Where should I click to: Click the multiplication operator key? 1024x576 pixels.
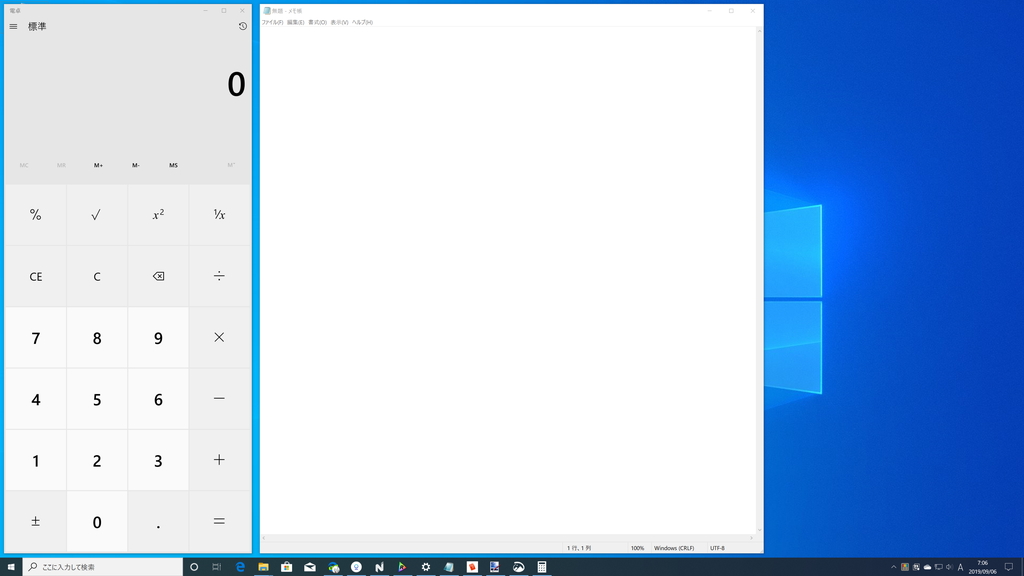point(219,338)
